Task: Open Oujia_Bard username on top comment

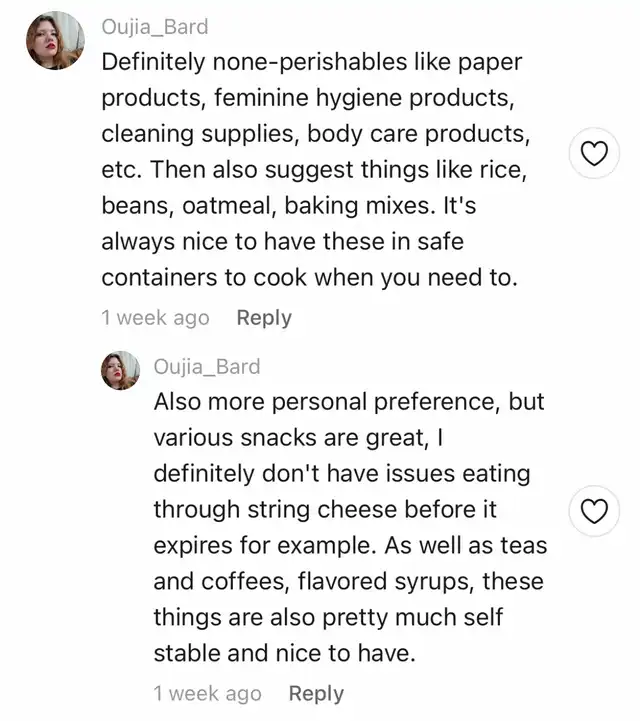Action: coord(155,27)
